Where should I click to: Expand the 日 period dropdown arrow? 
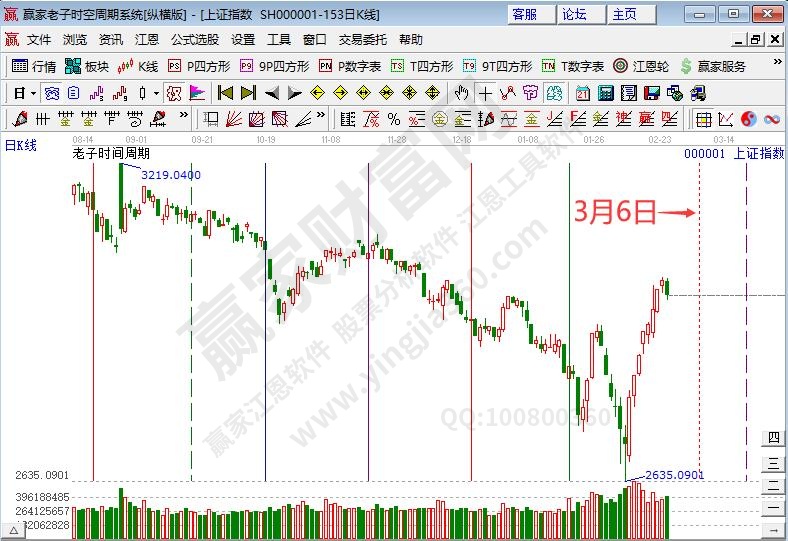(x=33, y=93)
